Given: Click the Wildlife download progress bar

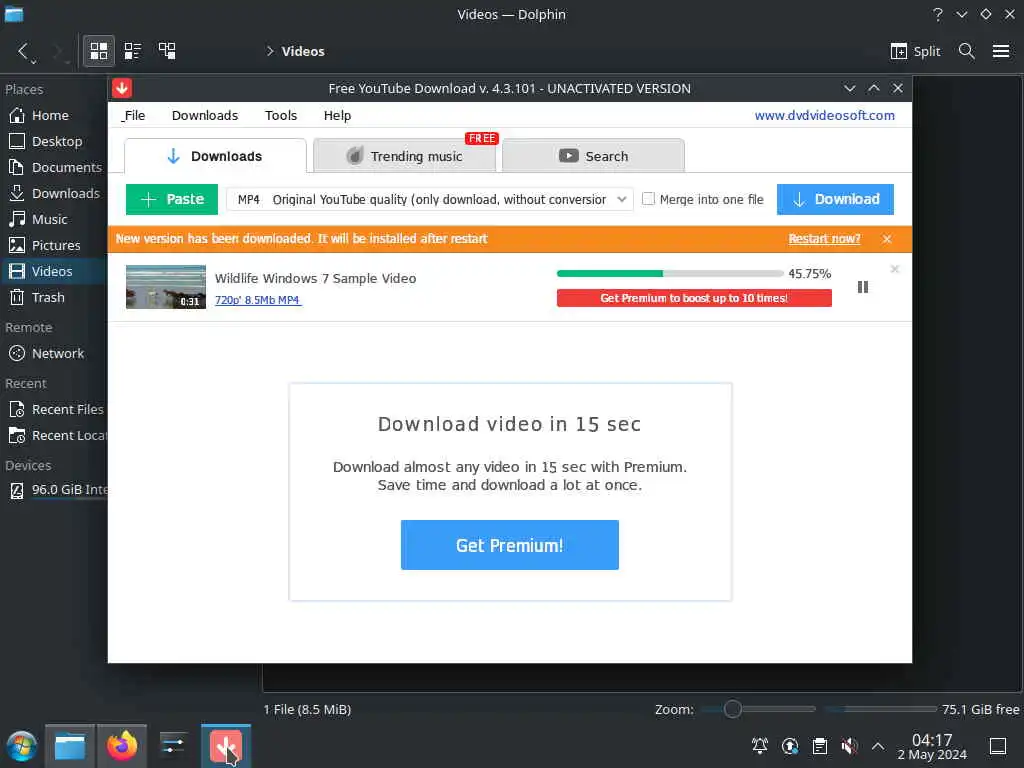Looking at the screenshot, I should click(x=669, y=274).
